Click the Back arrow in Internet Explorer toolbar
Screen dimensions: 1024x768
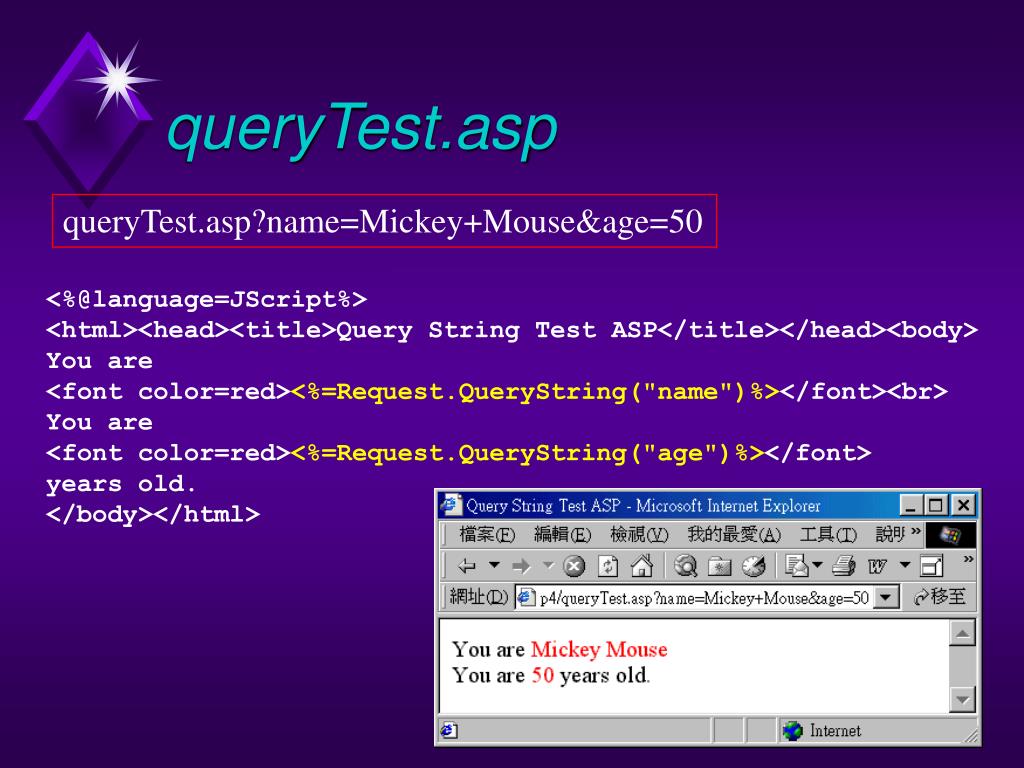(x=466, y=566)
